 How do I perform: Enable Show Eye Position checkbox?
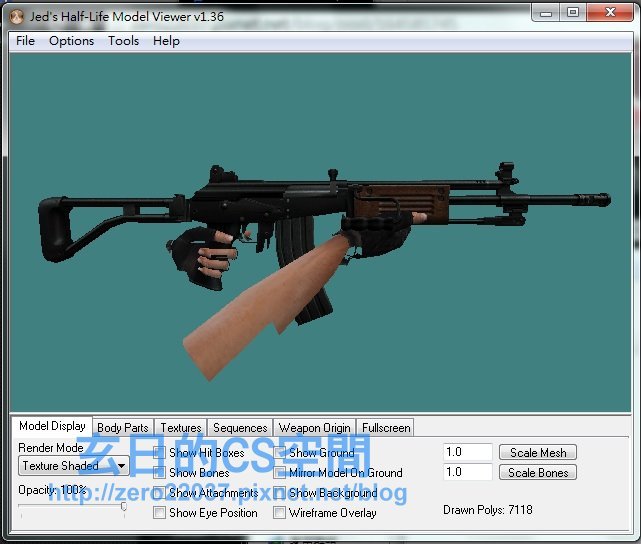159,513
